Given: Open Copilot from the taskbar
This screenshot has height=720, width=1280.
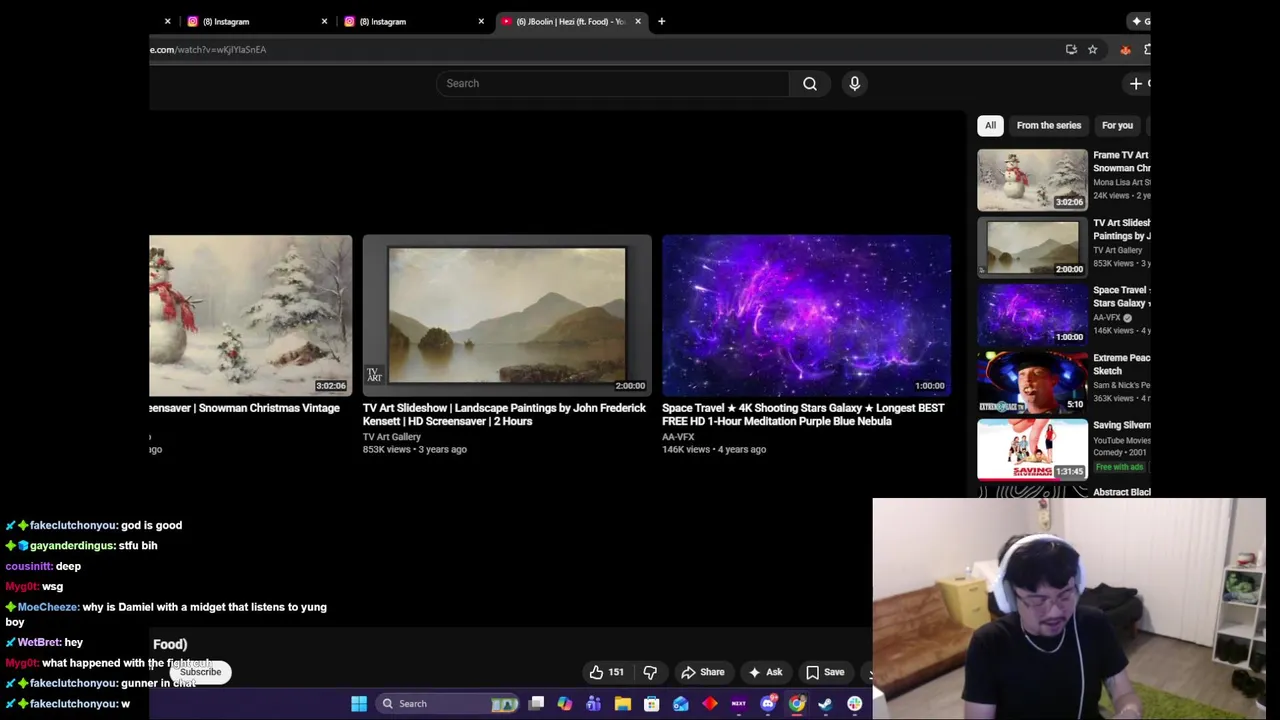Looking at the screenshot, I should click(565, 704).
